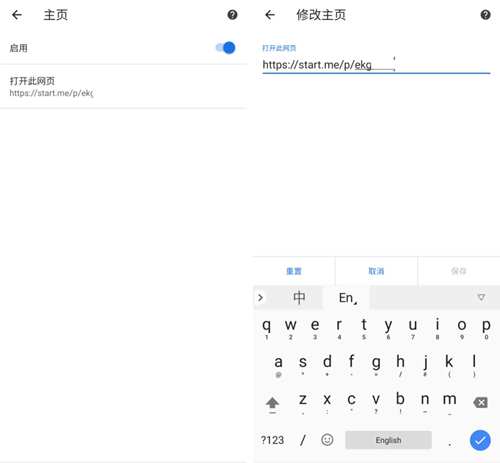Focus the homepage URL text field
Screen dimensions: 500x463
376,65
